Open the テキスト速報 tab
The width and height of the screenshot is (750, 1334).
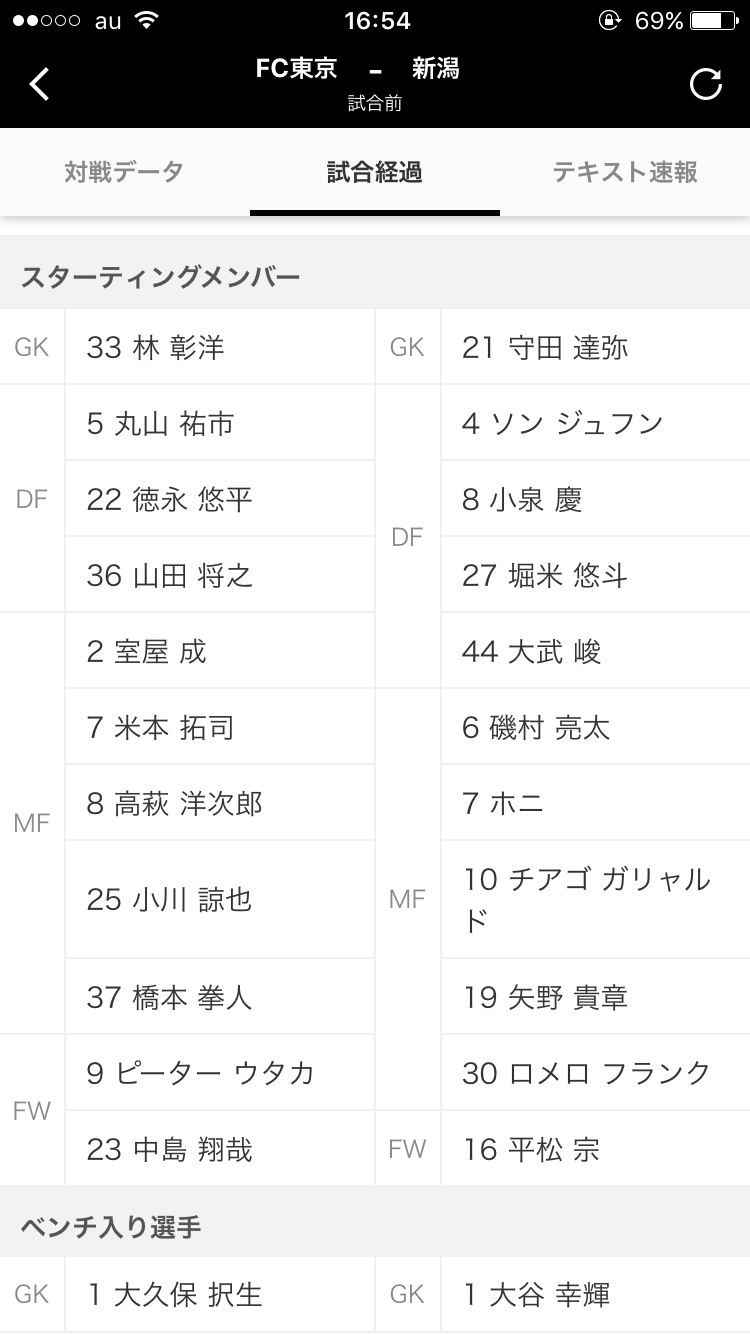(x=625, y=172)
